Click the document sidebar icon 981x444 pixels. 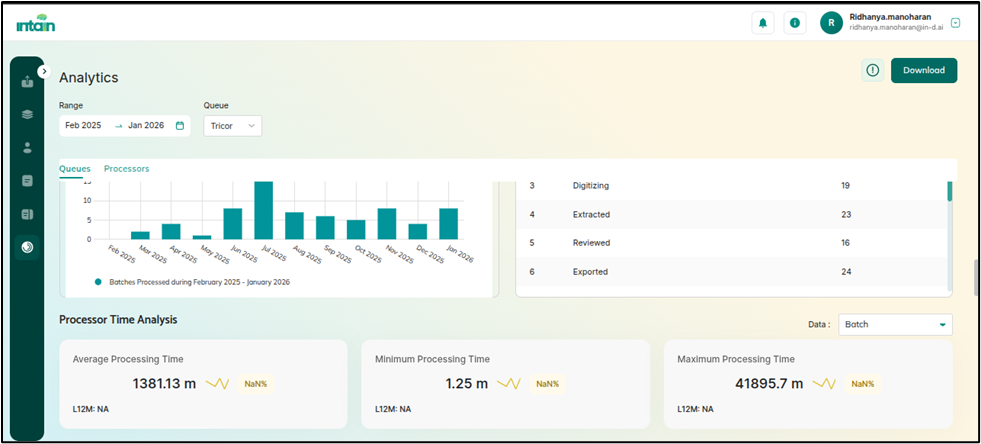point(27,181)
